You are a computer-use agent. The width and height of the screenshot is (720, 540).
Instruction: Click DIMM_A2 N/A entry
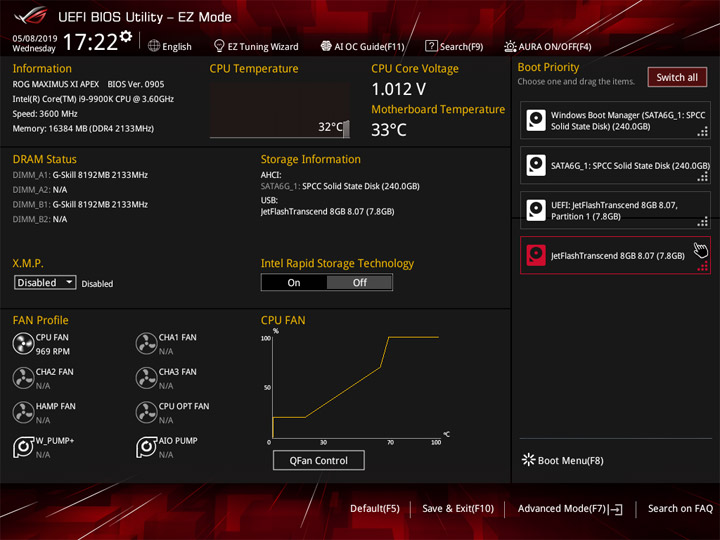[40, 190]
